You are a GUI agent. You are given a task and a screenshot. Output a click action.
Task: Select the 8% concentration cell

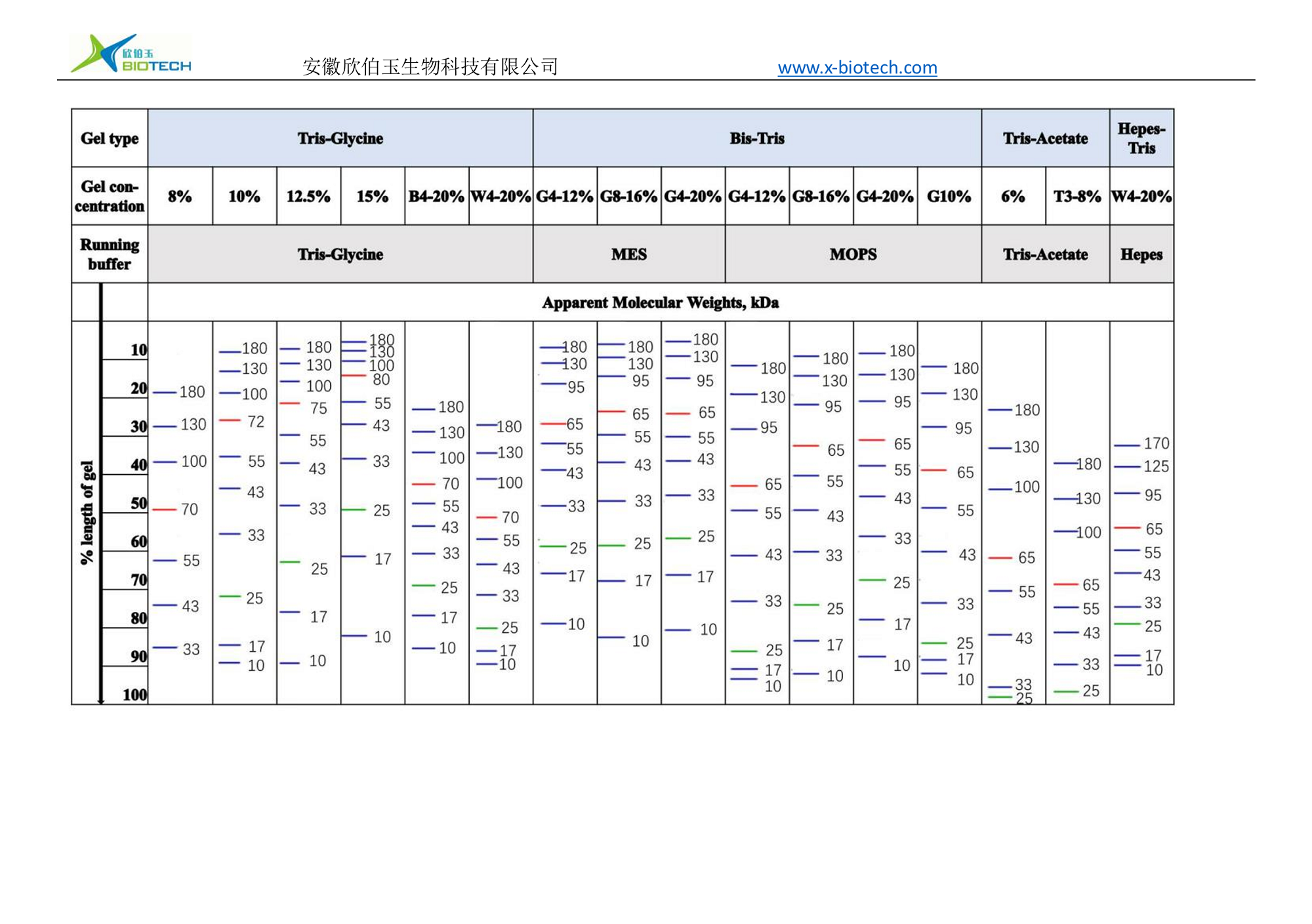(180, 196)
